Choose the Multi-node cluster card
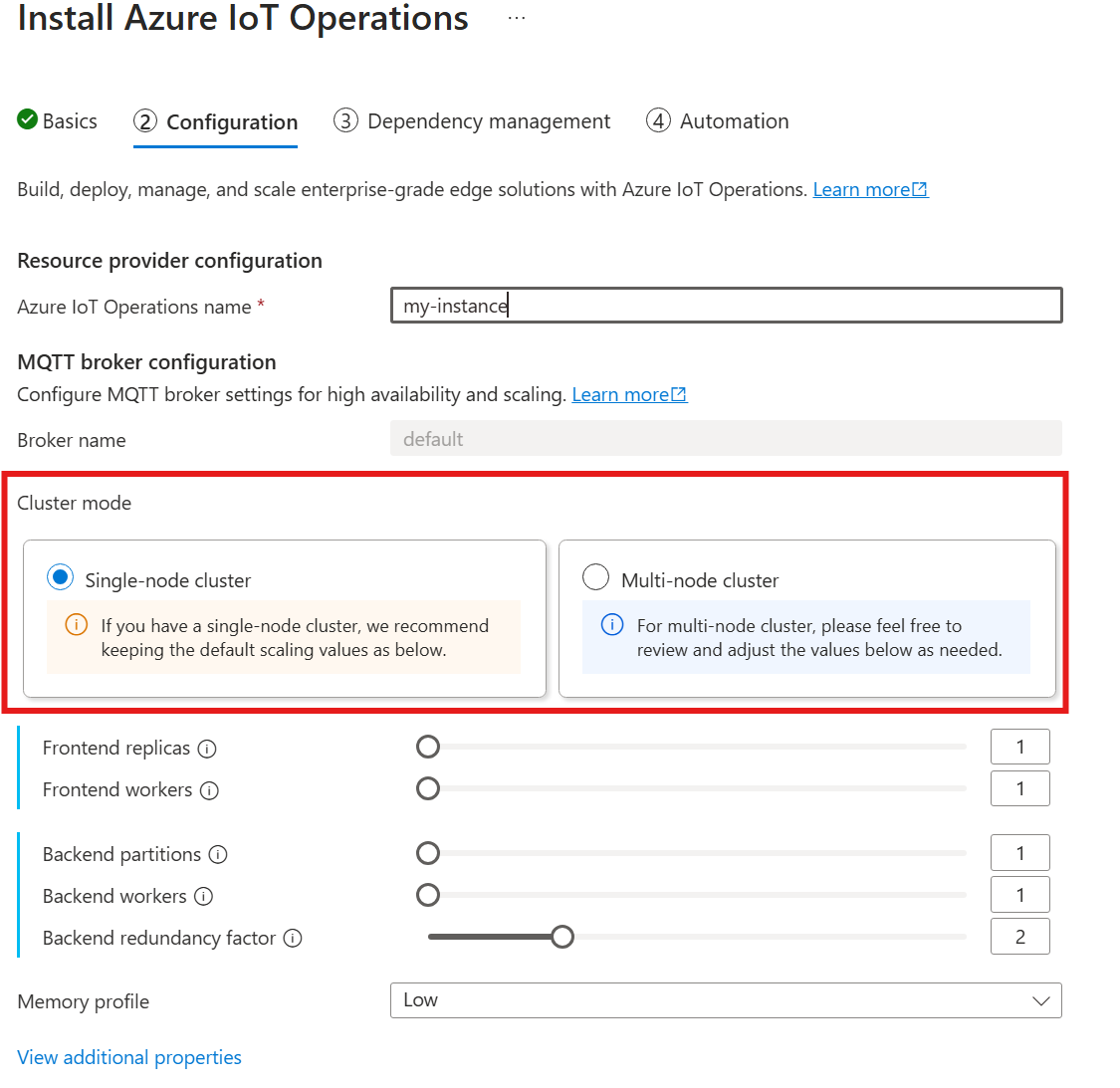Viewport: 1120px width, 1088px height. click(x=806, y=617)
